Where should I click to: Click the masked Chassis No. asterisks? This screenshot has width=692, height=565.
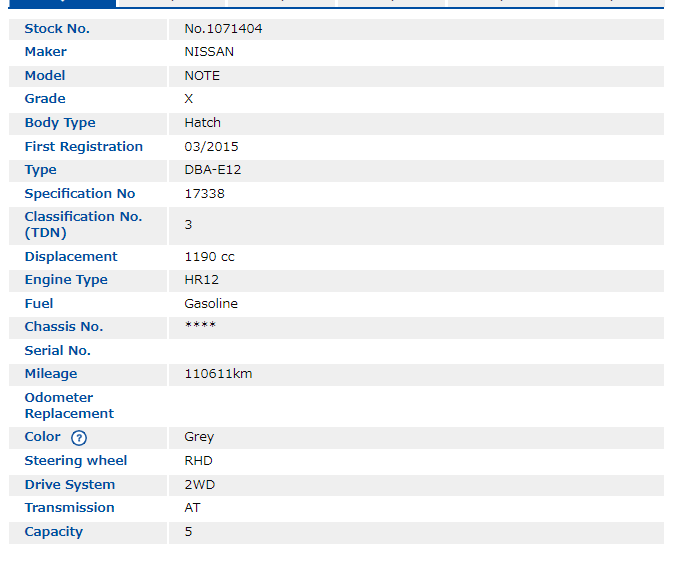(x=200, y=327)
